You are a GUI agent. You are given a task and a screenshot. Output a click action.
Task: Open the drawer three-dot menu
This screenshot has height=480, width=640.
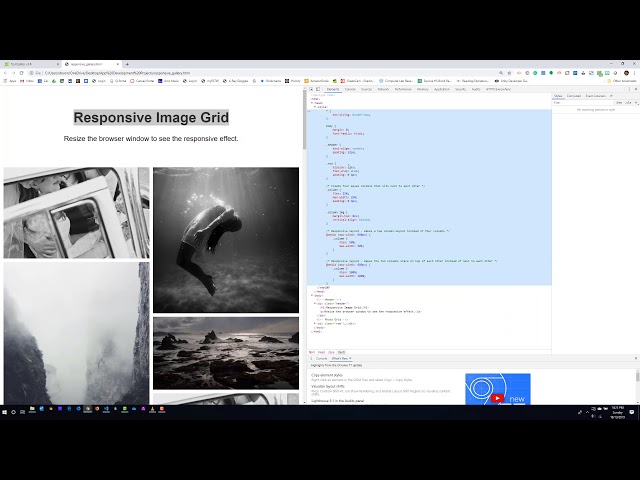point(311,358)
